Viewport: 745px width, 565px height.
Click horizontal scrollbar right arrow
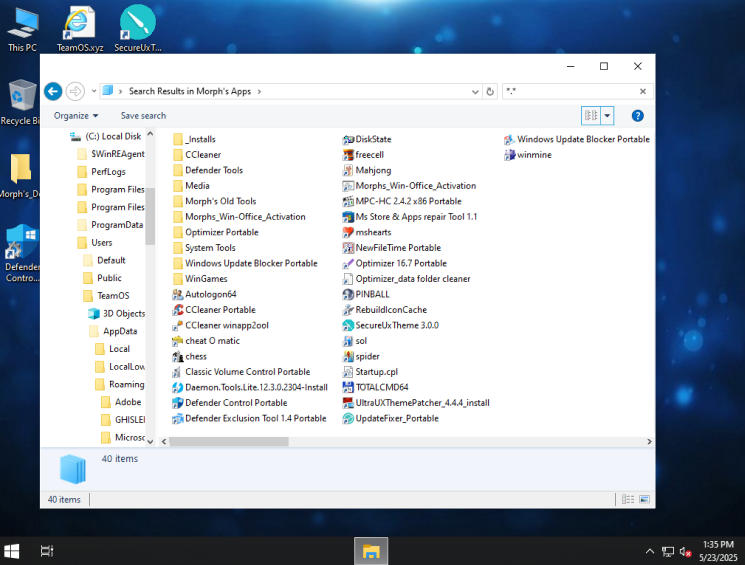point(649,442)
